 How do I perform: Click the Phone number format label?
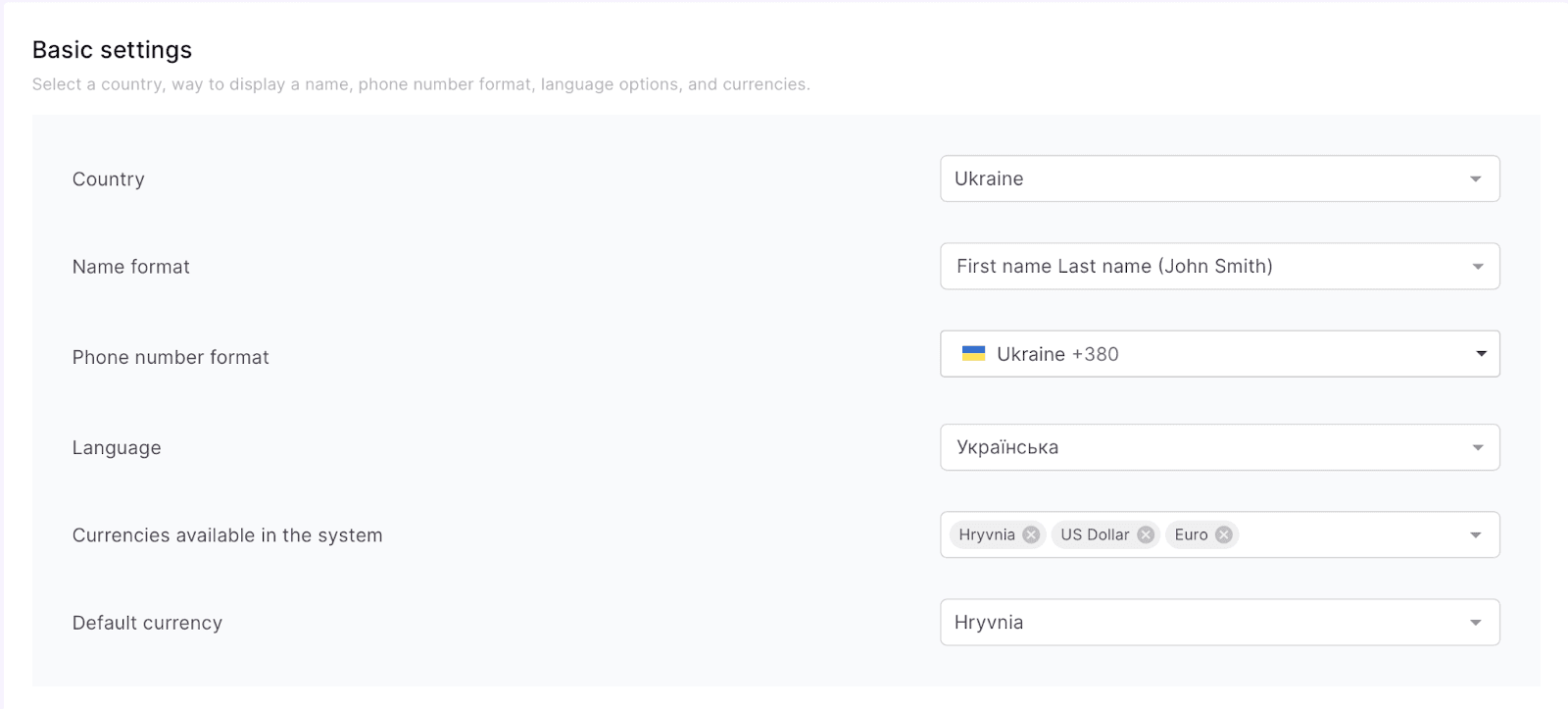tap(171, 357)
